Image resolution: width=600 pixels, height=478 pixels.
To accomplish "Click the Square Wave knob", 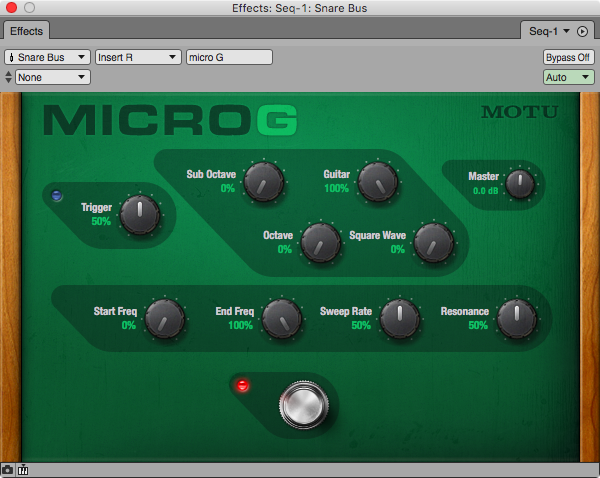I will 434,243.
